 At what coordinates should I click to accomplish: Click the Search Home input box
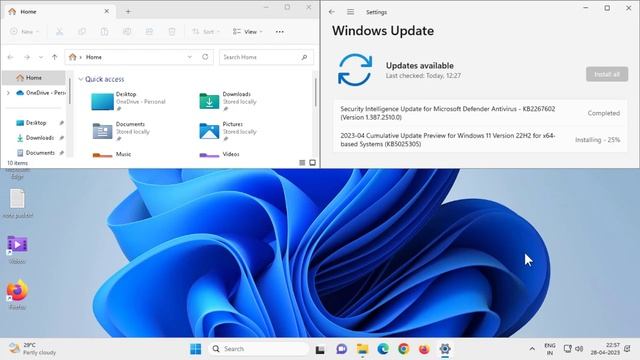point(267,57)
